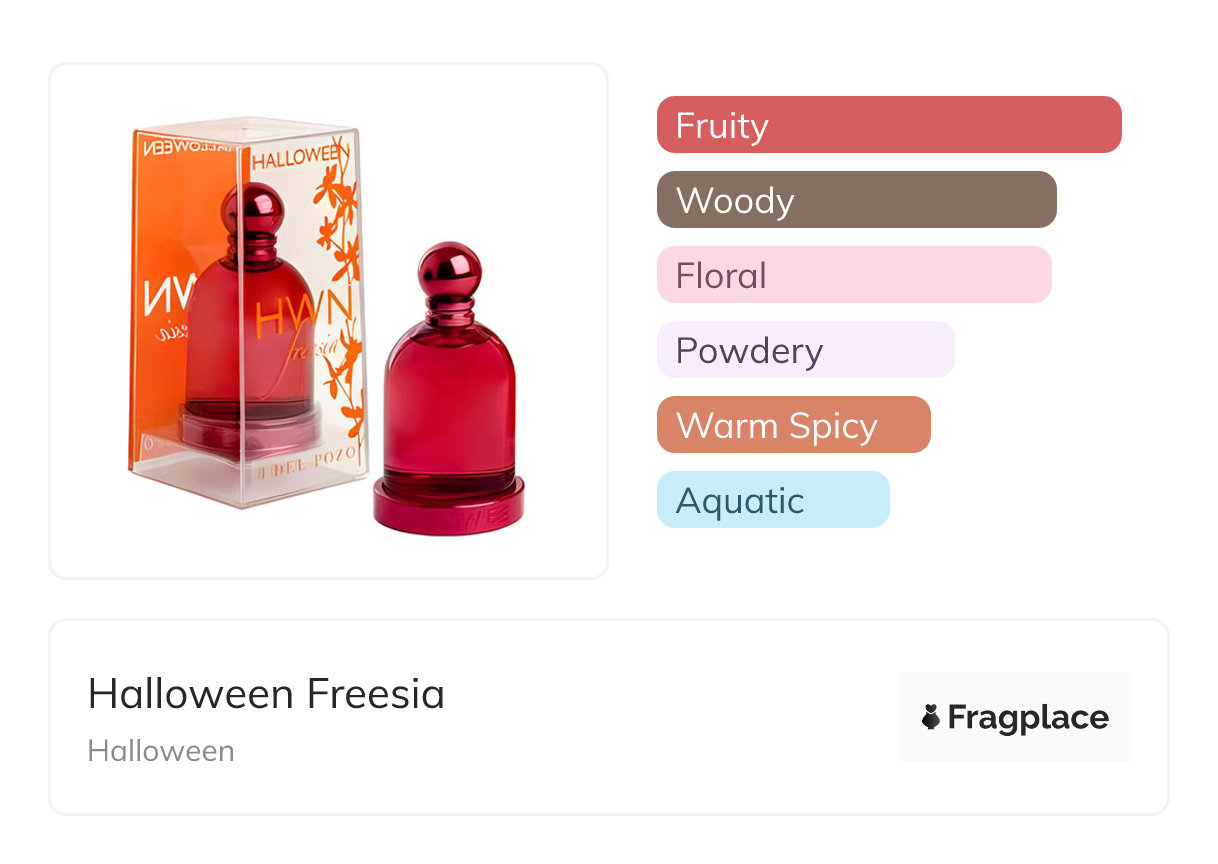Viewport: 1218px width, 864px height.
Task: Open the gray Halloween brand link
Action: tap(161, 751)
